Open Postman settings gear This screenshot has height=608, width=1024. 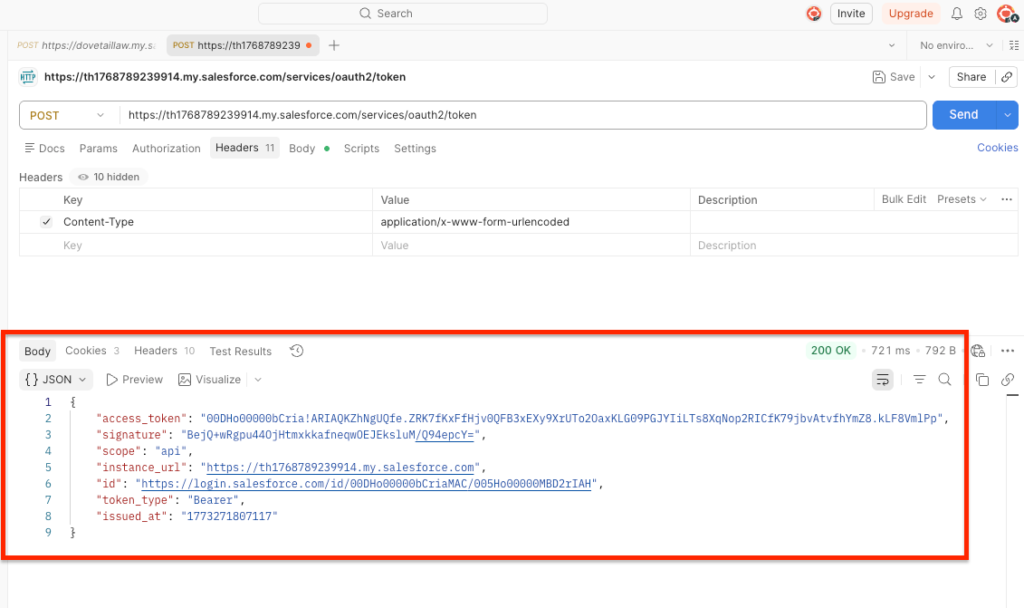[x=980, y=14]
